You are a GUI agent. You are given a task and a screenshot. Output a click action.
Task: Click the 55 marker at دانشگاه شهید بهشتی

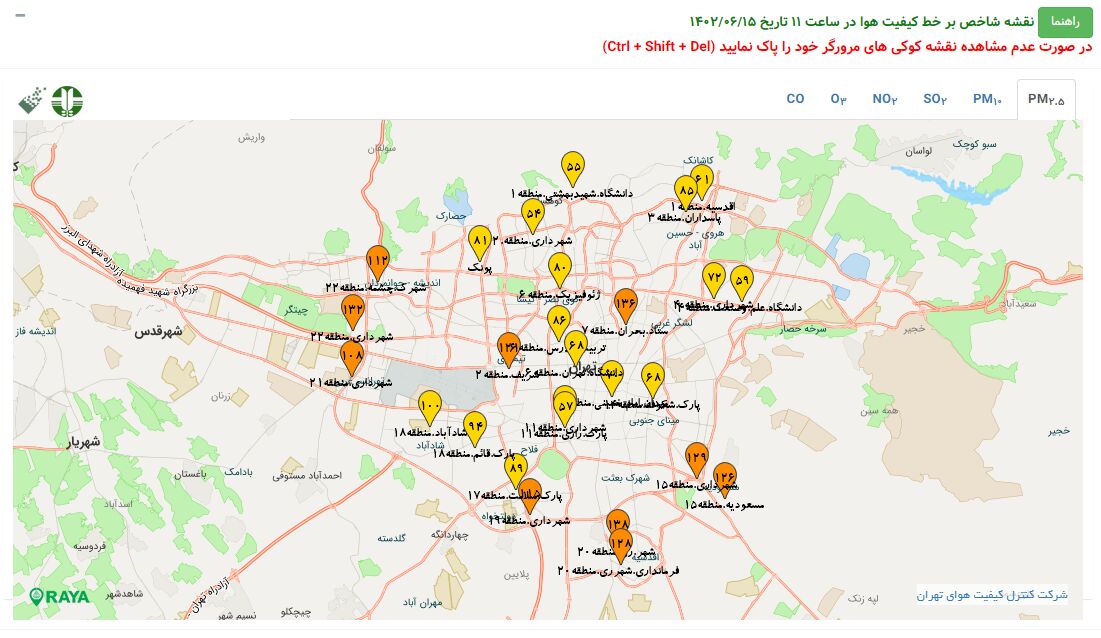pos(573,169)
